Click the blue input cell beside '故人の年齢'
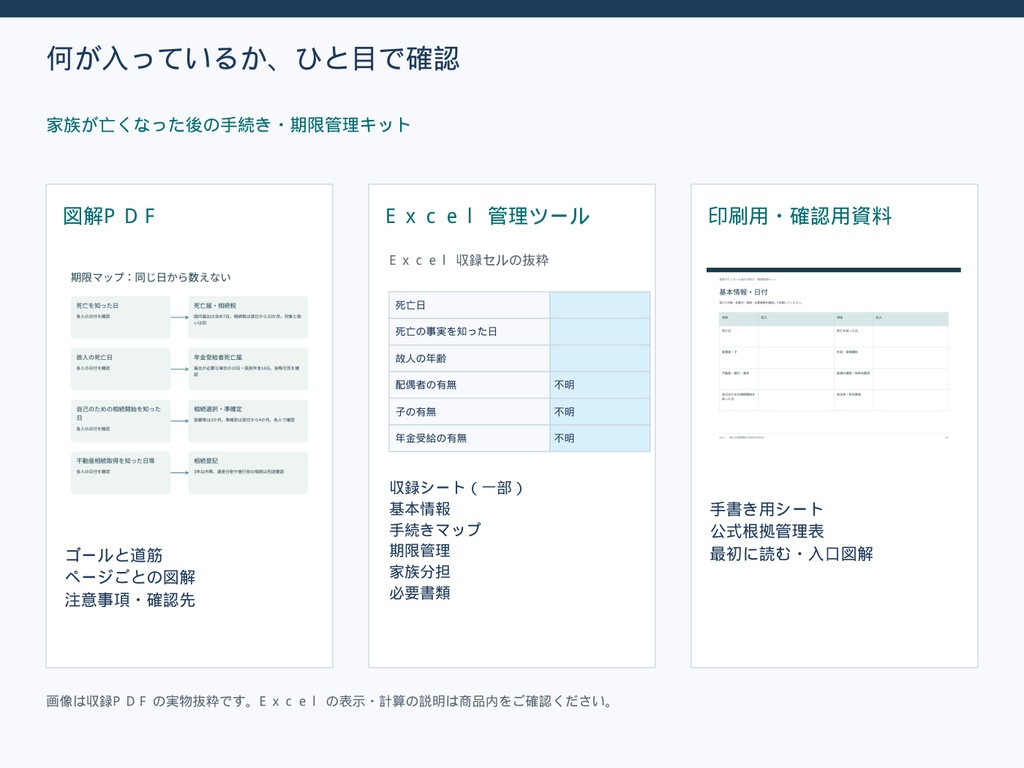This screenshot has height=768, width=1024. [600, 359]
